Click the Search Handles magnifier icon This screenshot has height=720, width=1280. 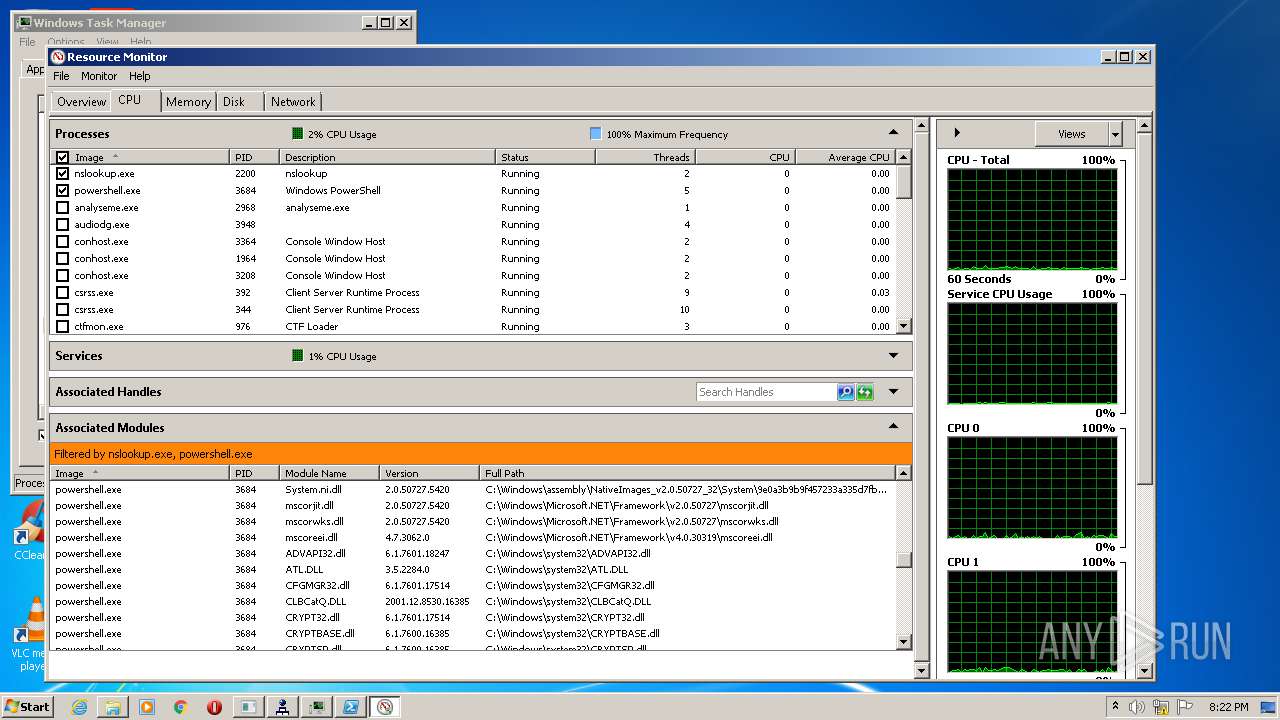(x=846, y=392)
